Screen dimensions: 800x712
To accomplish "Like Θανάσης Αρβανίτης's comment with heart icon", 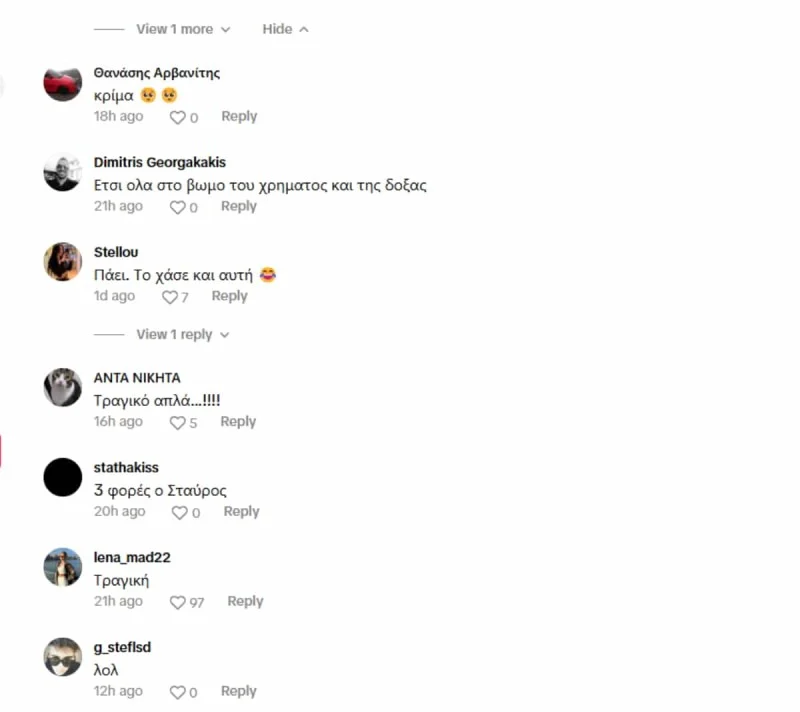I will pyautogui.click(x=178, y=118).
